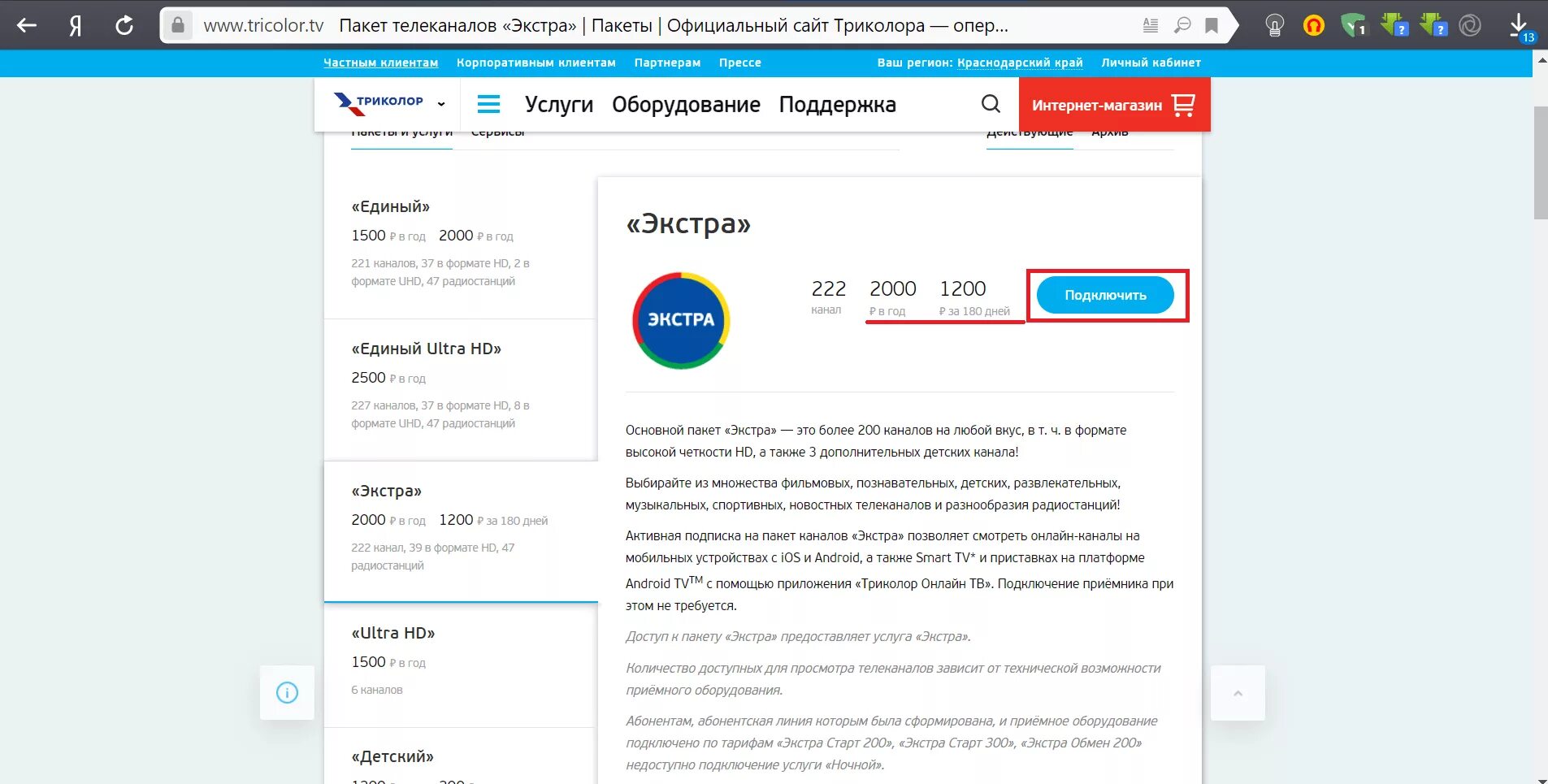Click the Триколор logo
The width and height of the screenshot is (1548, 784).
pyautogui.click(x=379, y=103)
